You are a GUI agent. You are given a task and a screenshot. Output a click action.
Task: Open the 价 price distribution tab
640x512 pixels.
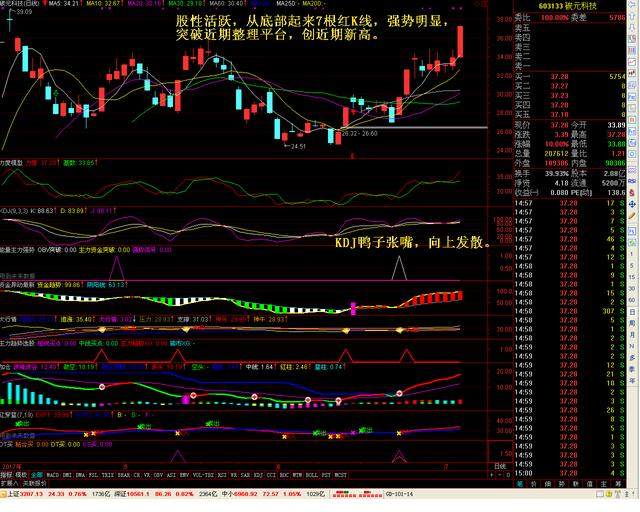click(x=534, y=484)
